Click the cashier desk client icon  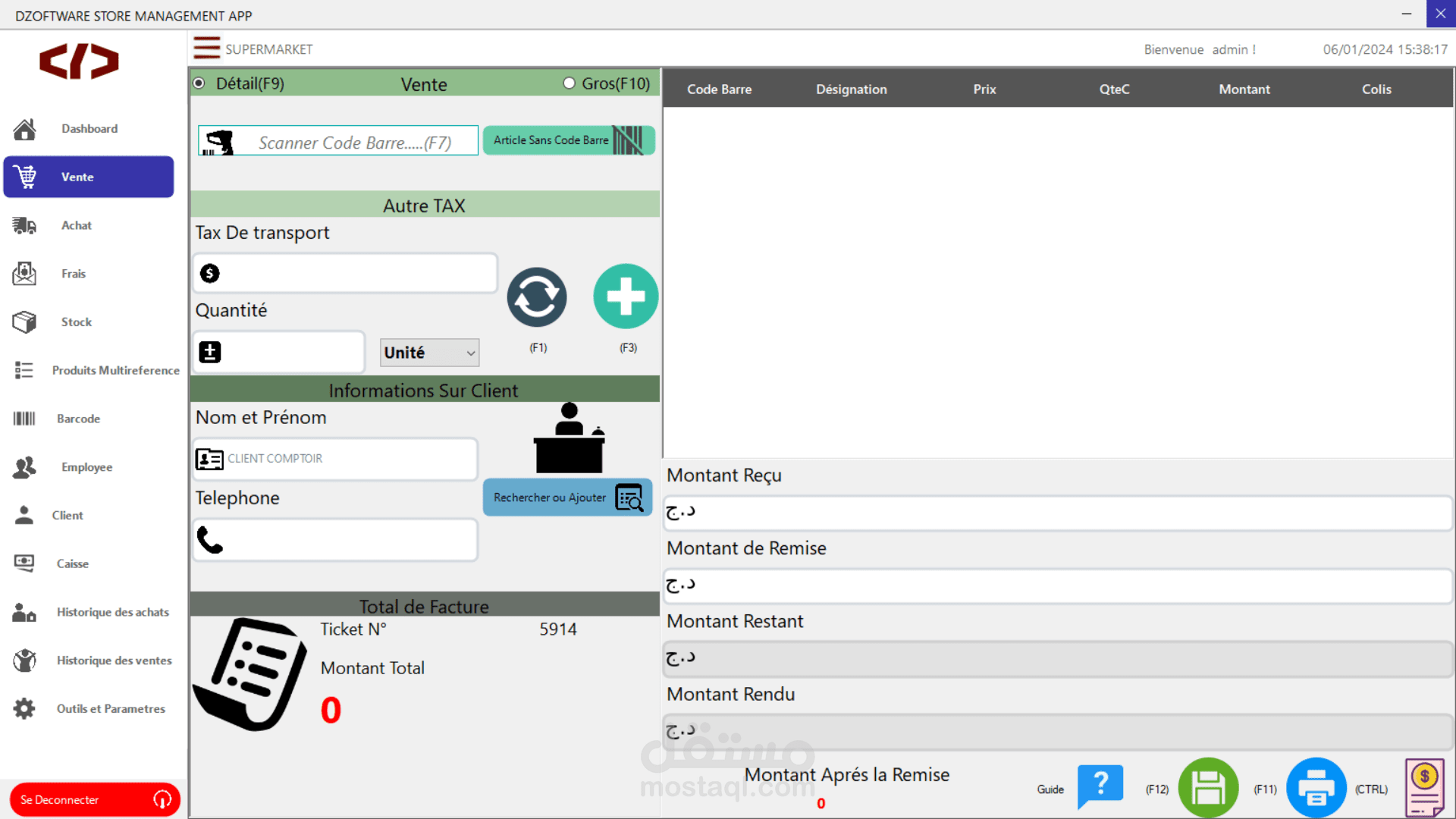569,438
